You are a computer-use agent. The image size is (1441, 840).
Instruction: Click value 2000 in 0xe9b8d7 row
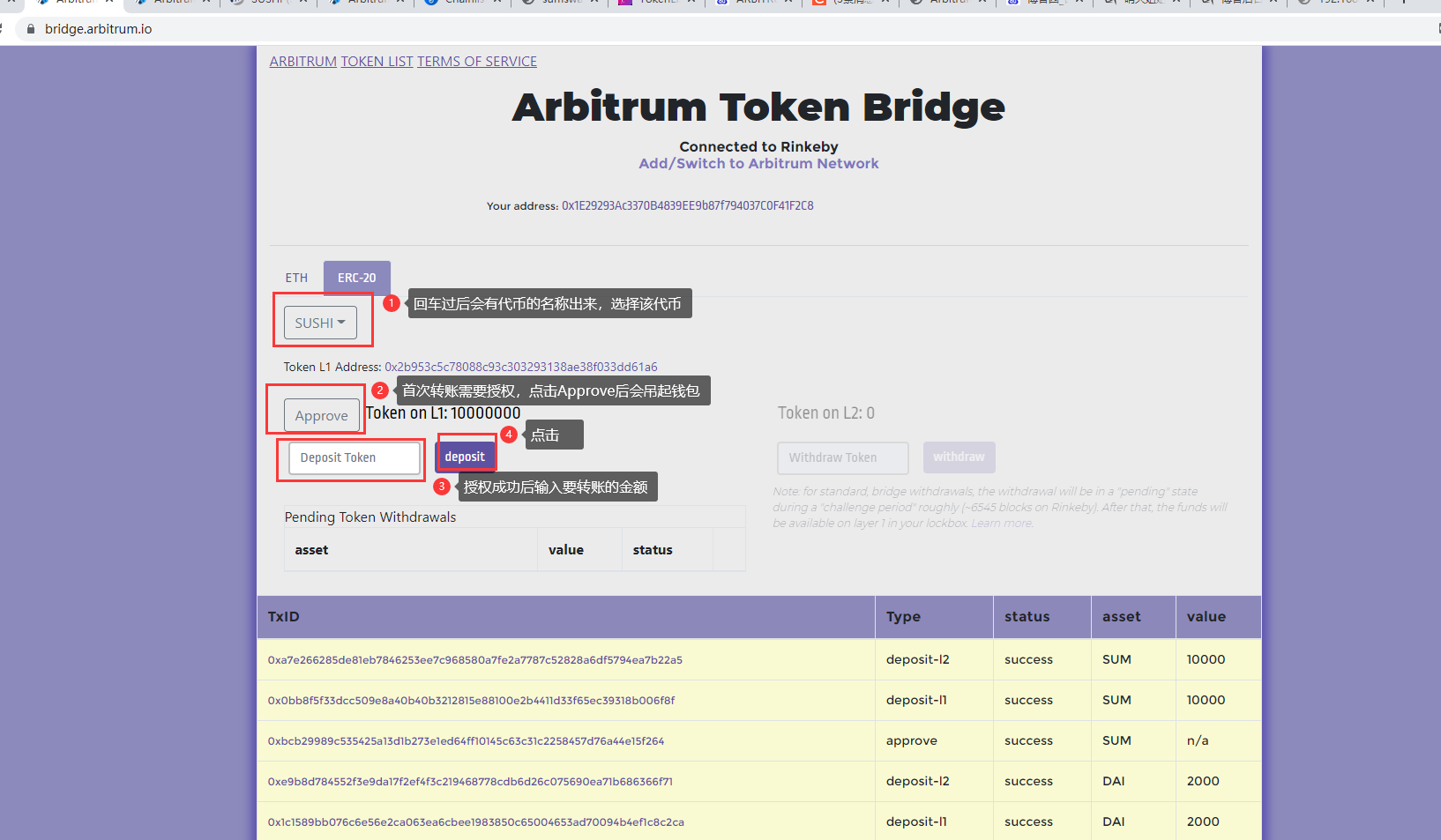1203,781
